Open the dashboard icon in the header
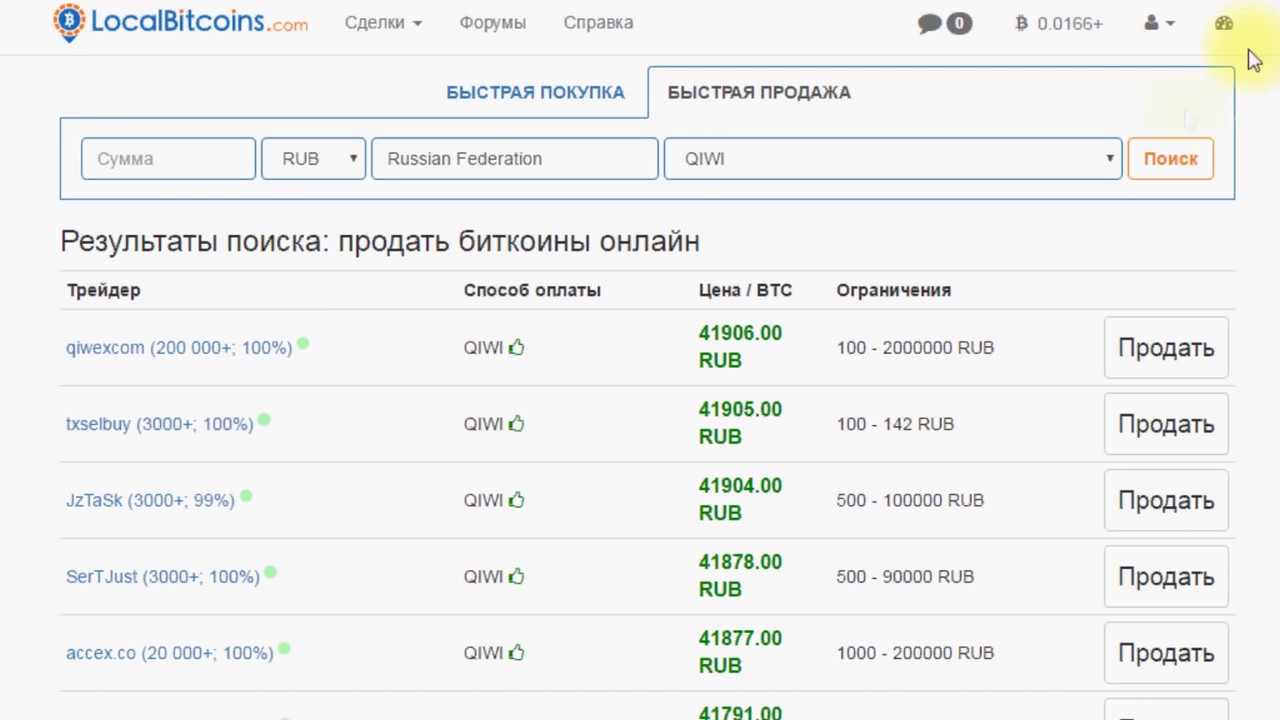This screenshot has height=720, width=1280. pos(1224,23)
